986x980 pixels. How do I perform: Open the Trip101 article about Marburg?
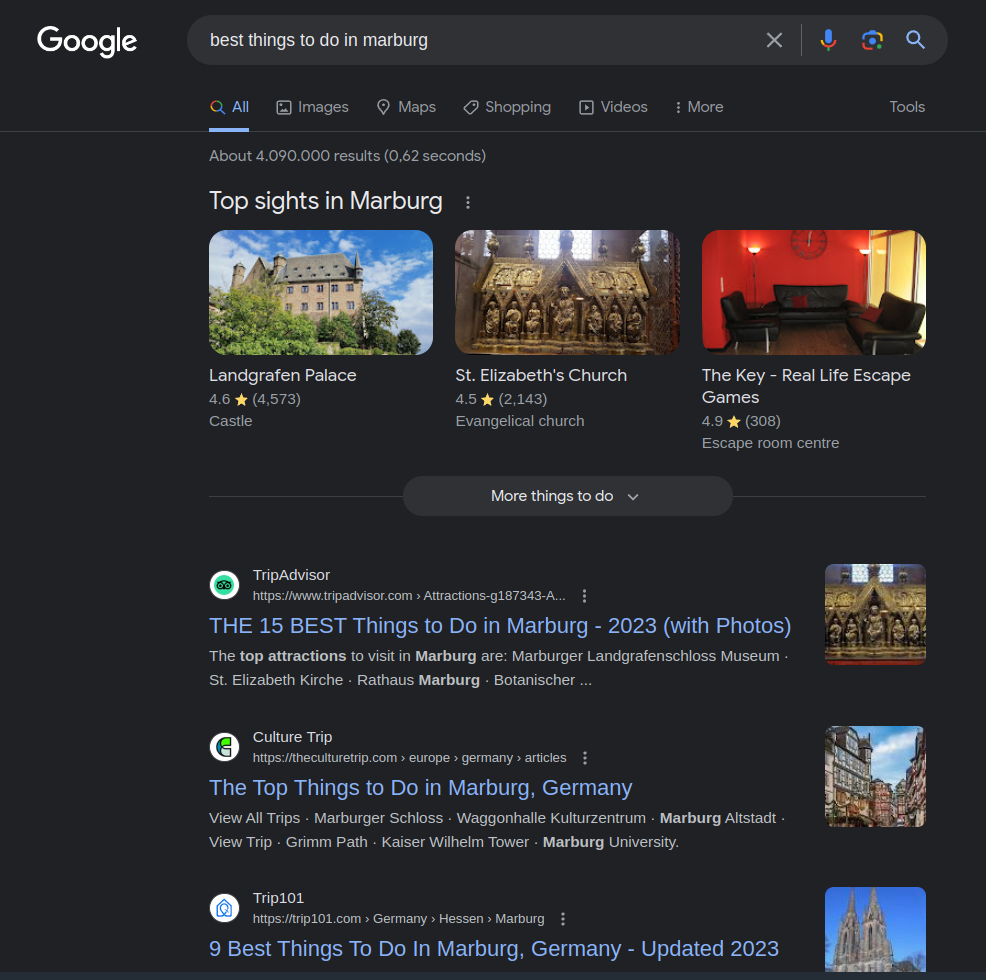coord(494,948)
